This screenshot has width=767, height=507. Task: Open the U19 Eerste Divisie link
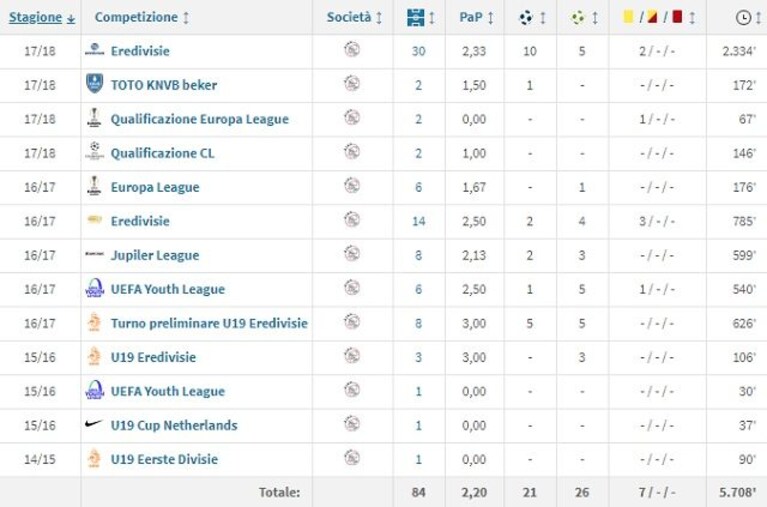(x=164, y=460)
